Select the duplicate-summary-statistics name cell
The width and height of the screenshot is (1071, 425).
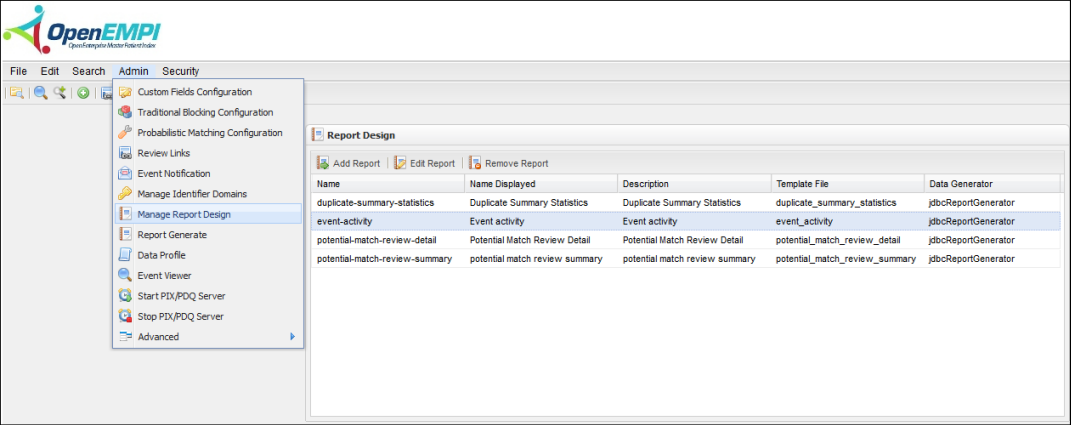[x=388, y=202]
